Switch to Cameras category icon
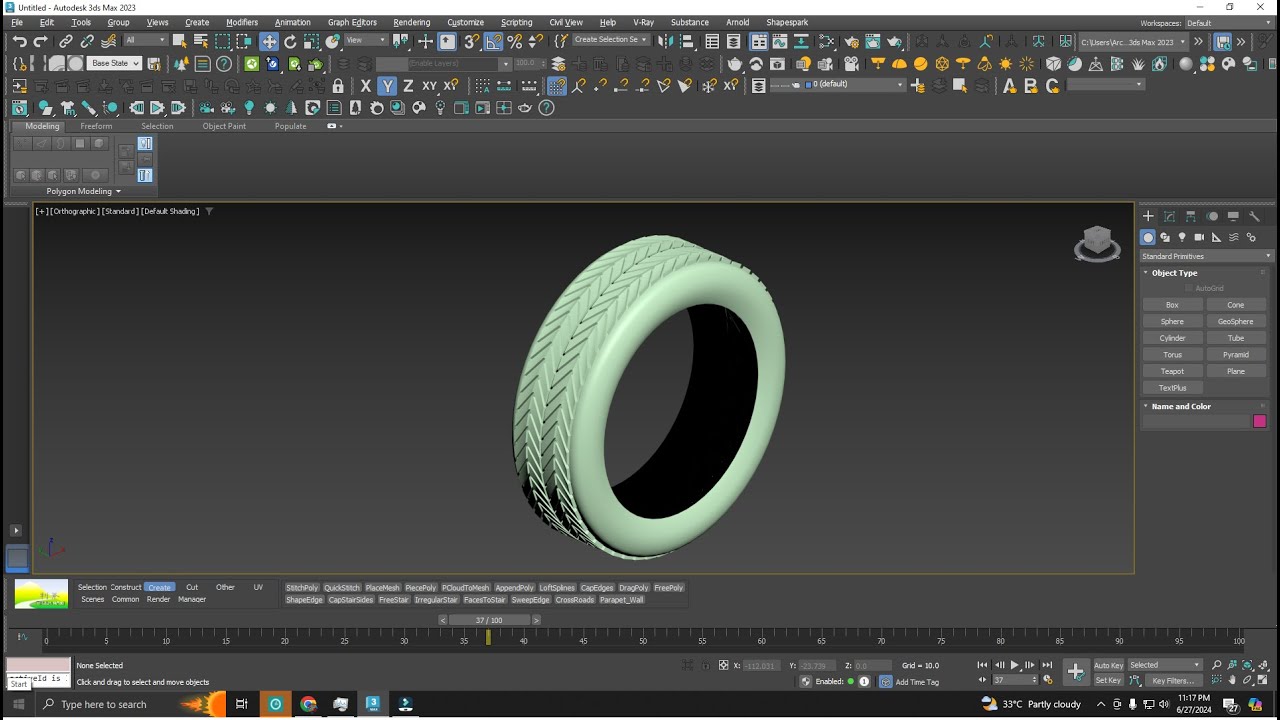 (1199, 237)
